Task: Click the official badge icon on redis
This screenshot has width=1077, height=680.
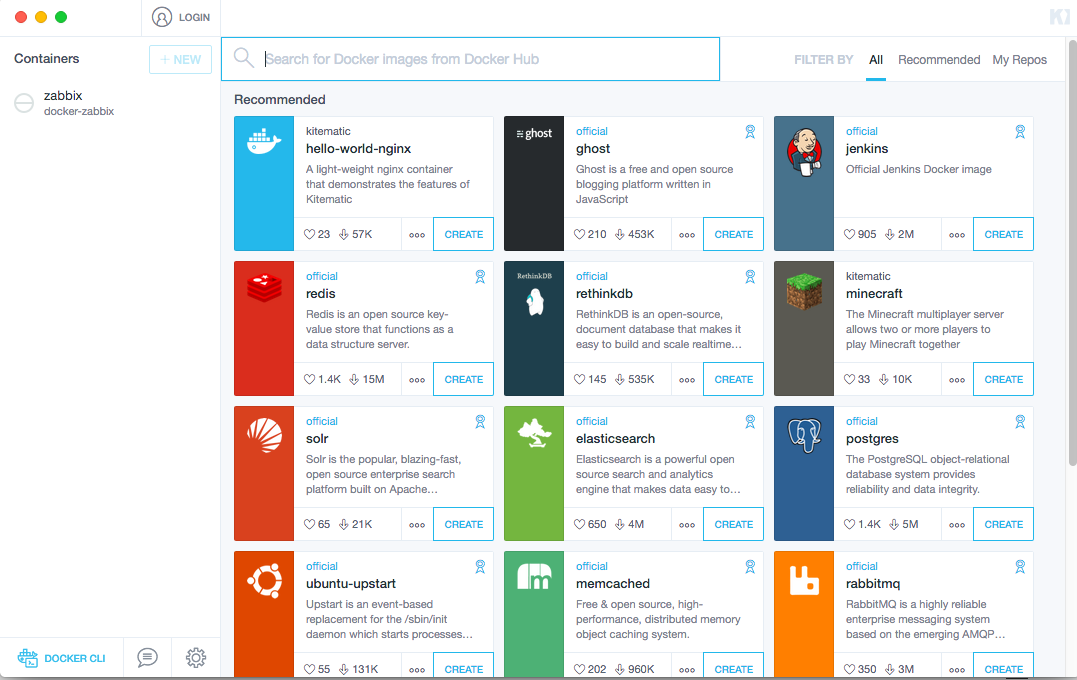Action: pos(480,276)
